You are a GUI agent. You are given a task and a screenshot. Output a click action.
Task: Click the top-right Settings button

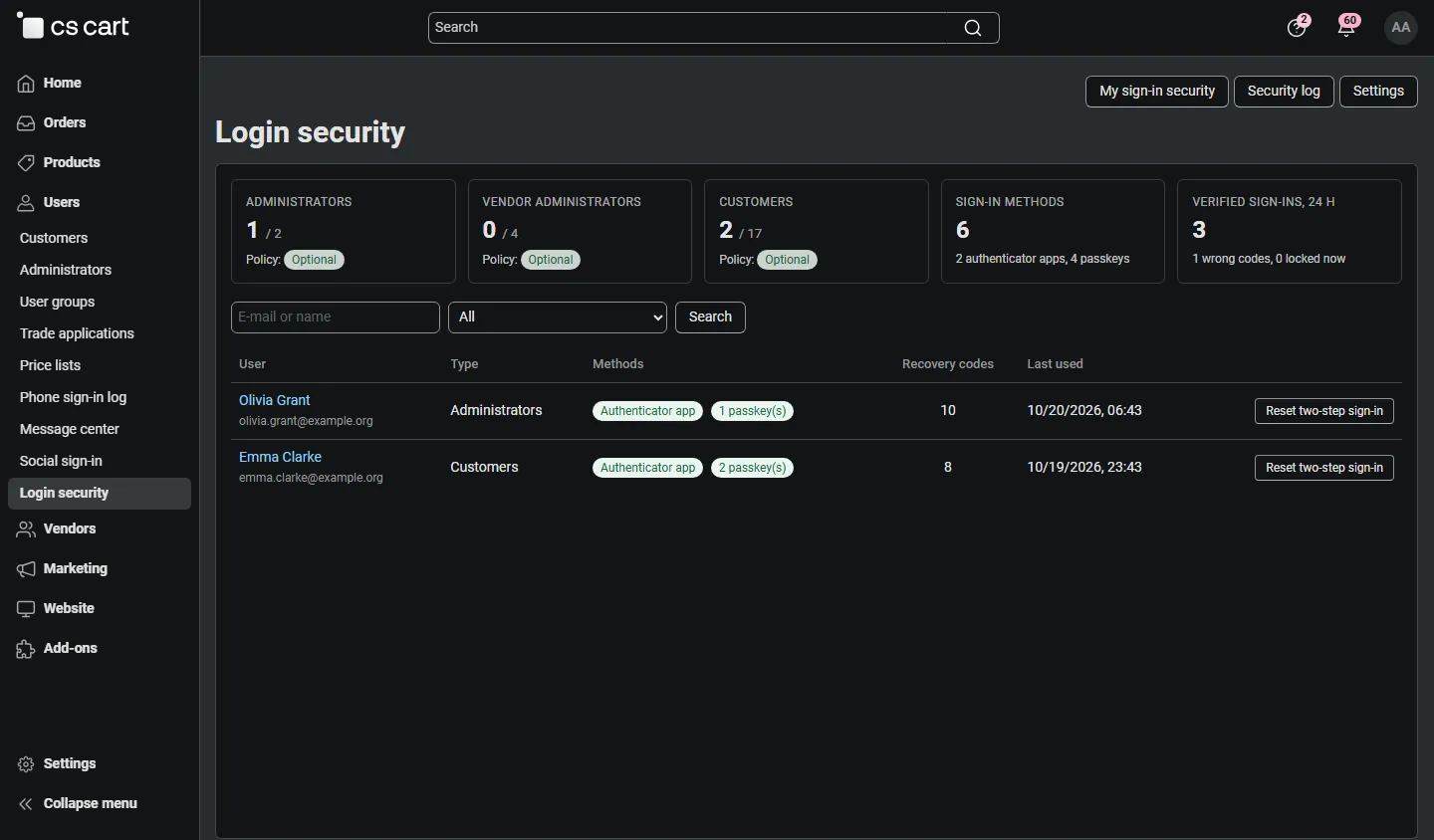tap(1378, 92)
